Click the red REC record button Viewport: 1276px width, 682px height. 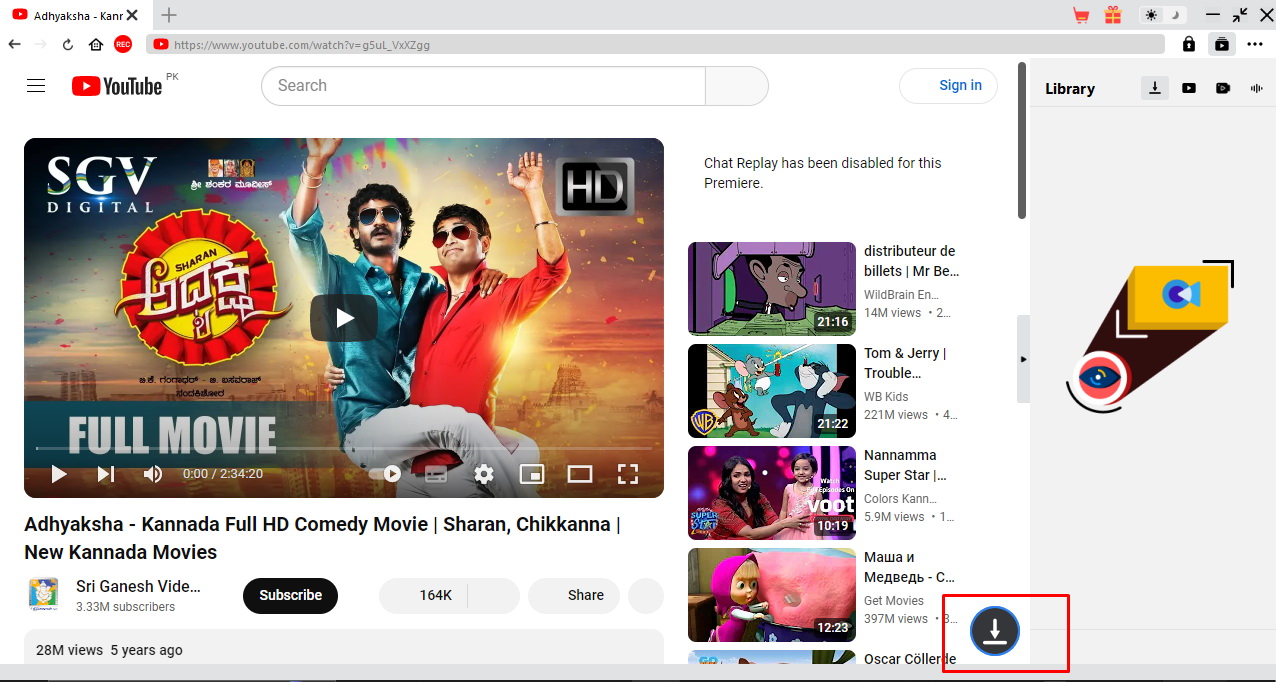coord(123,44)
